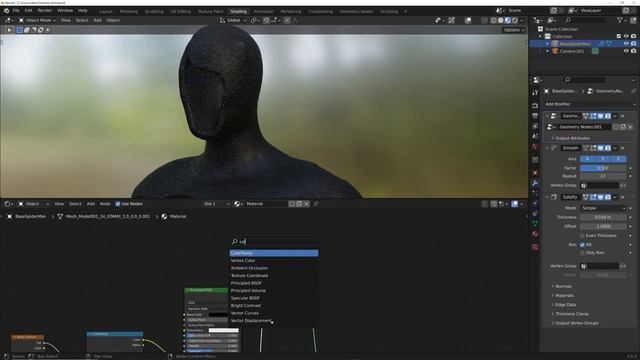Open the Particles properties tab icon

(535, 193)
